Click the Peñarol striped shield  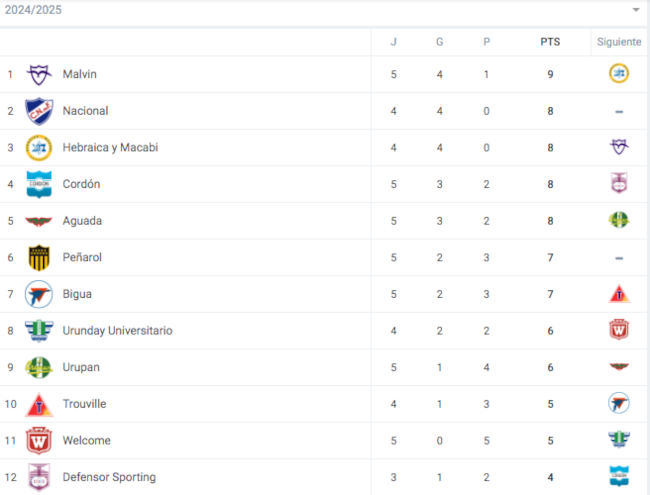(39, 257)
